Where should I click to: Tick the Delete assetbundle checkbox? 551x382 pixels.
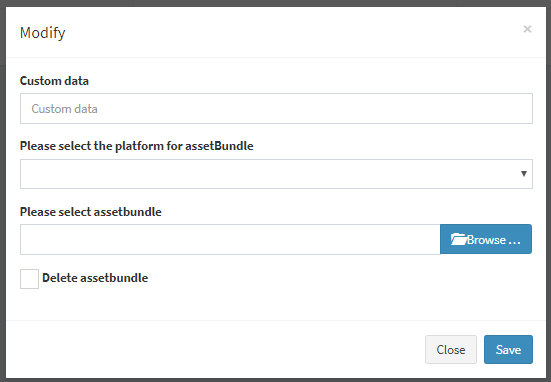tap(30, 279)
